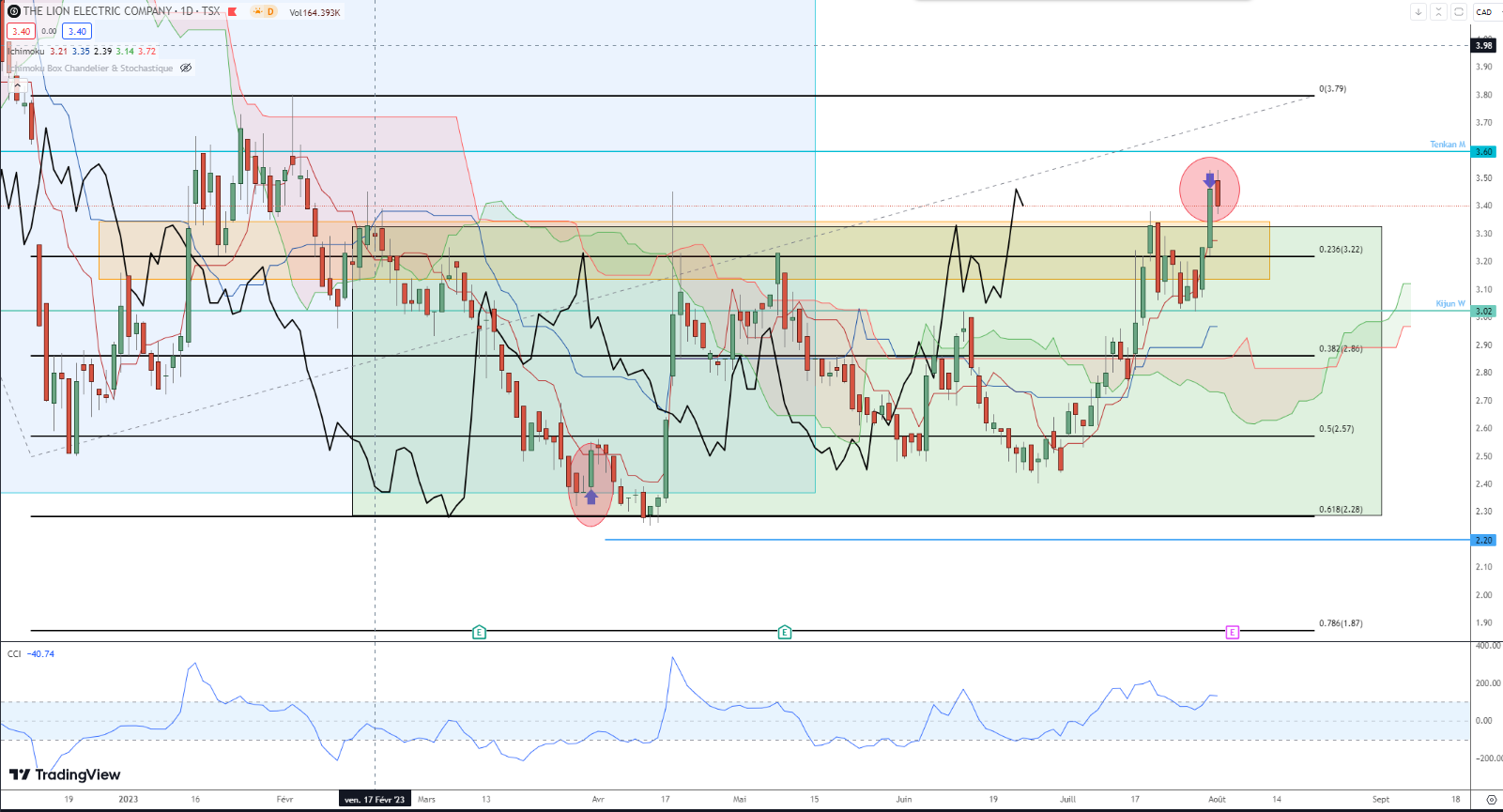
Task: Click the blue 2.20 price label on the scale
Action: pyautogui.click(x=1483, y=540)
